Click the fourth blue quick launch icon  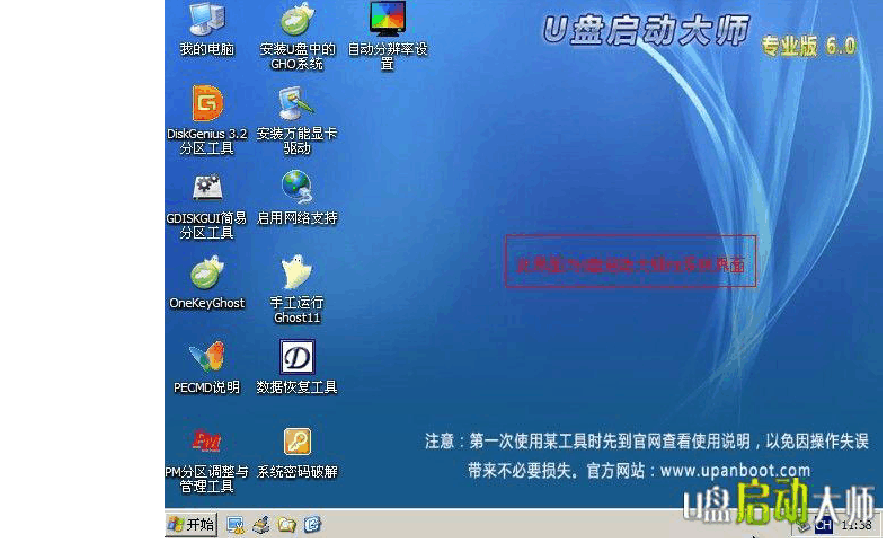[x=312, y=524]
